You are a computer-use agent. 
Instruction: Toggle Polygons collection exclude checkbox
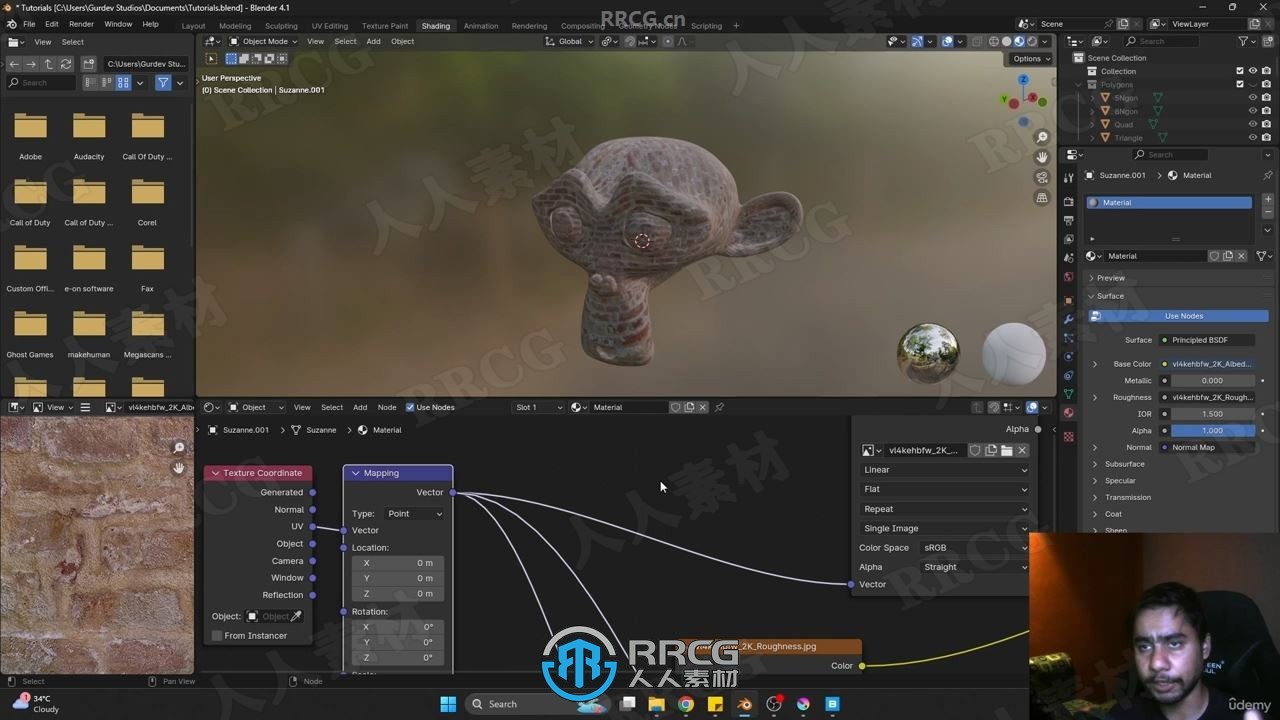pos(1240,84)
